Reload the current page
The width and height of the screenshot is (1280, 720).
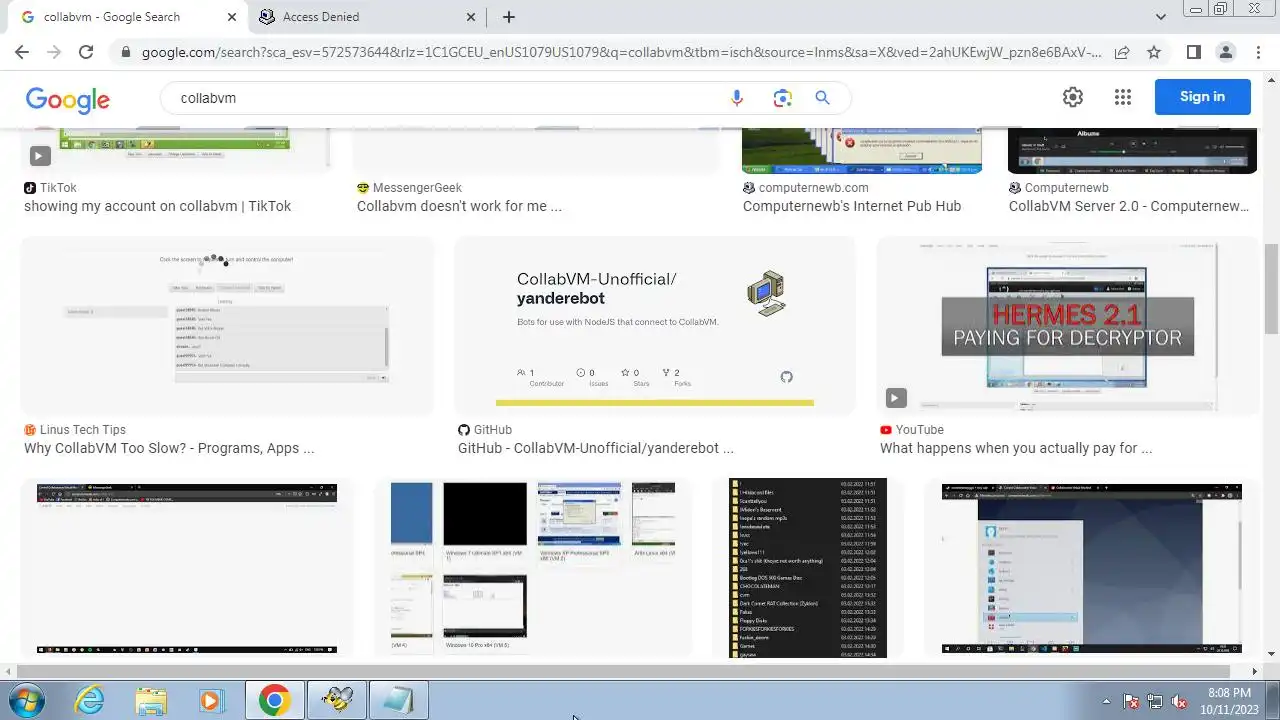tap(86, 52)
